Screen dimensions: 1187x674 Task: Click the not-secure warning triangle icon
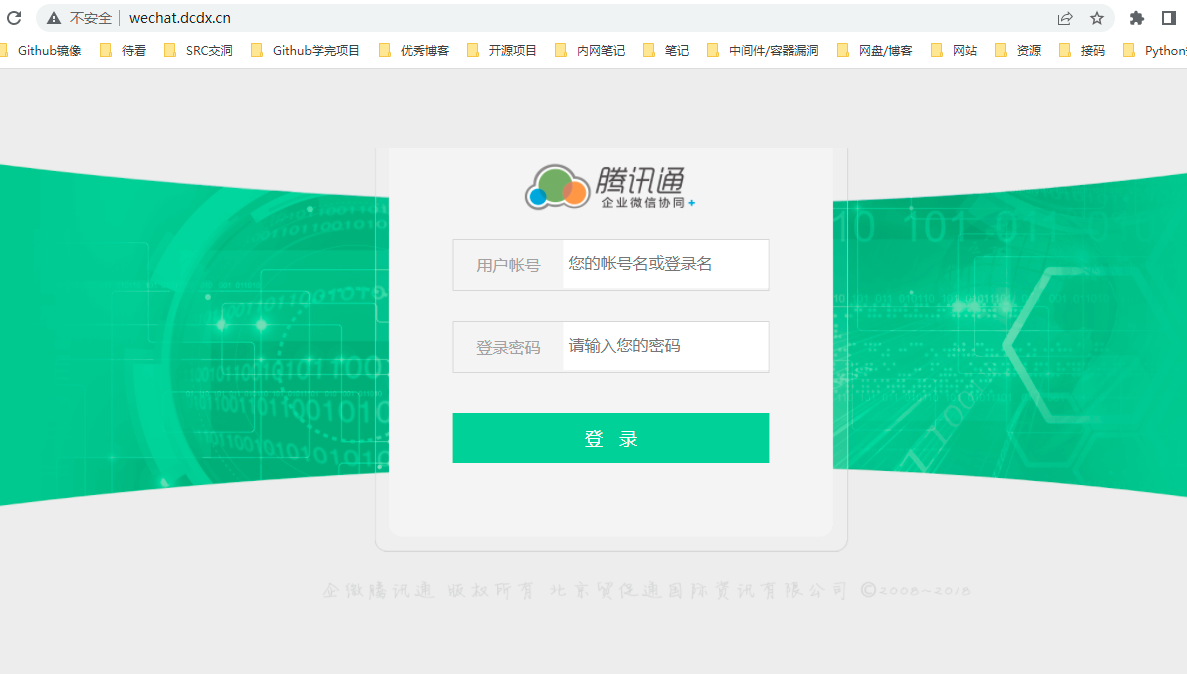(53, 18)
